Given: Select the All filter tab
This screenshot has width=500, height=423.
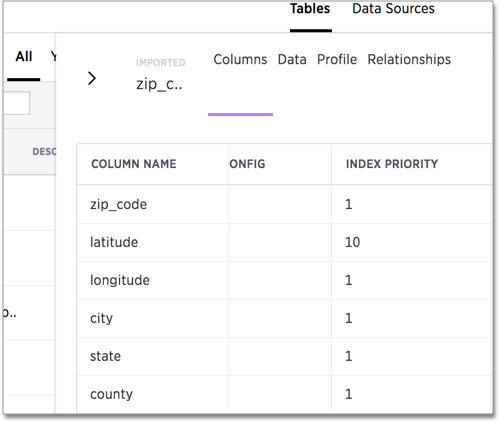Looking at the screenshot, I should [x=24, y=57].
